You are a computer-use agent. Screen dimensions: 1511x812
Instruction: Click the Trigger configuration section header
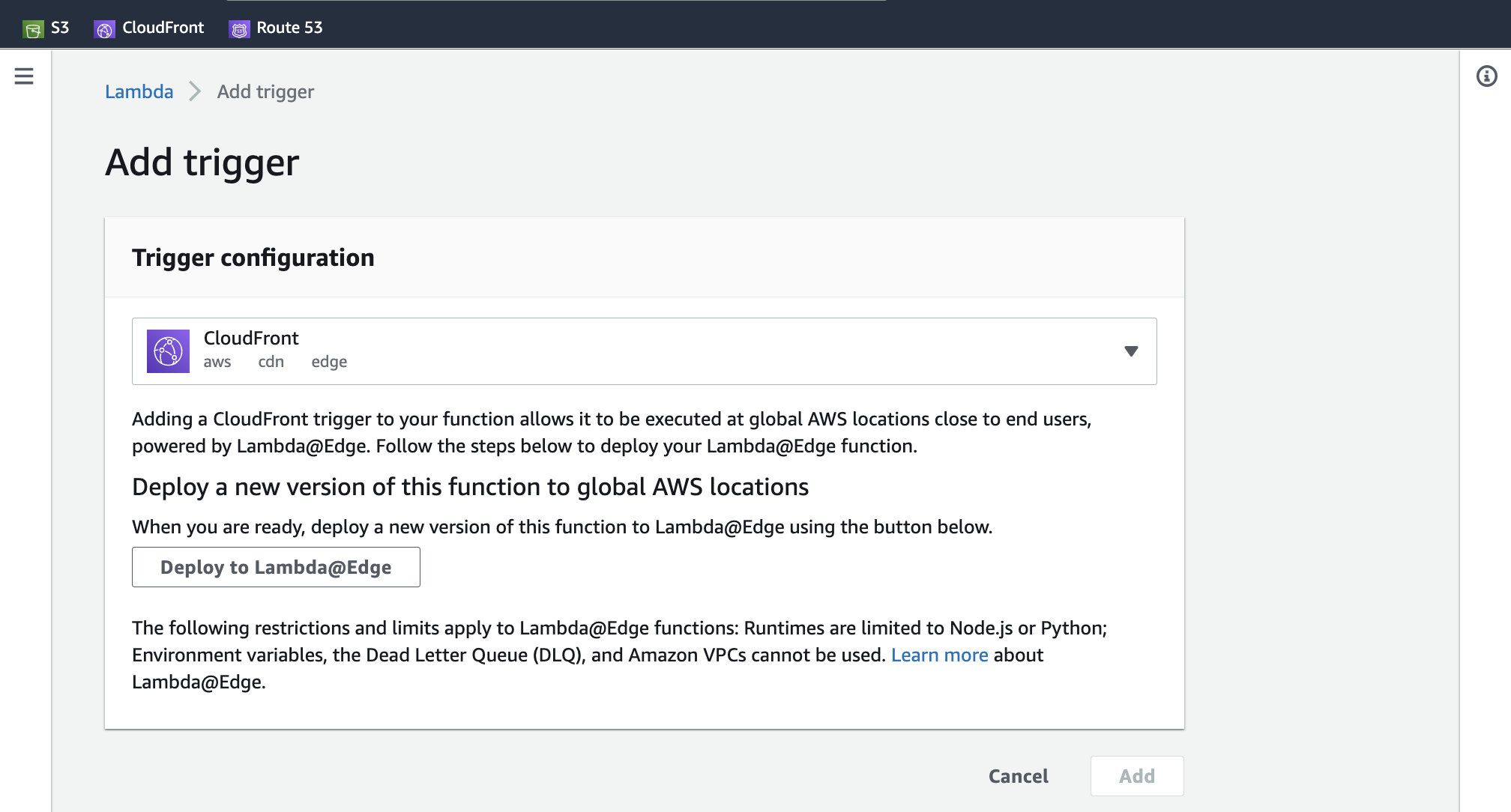tap(253, 258)
